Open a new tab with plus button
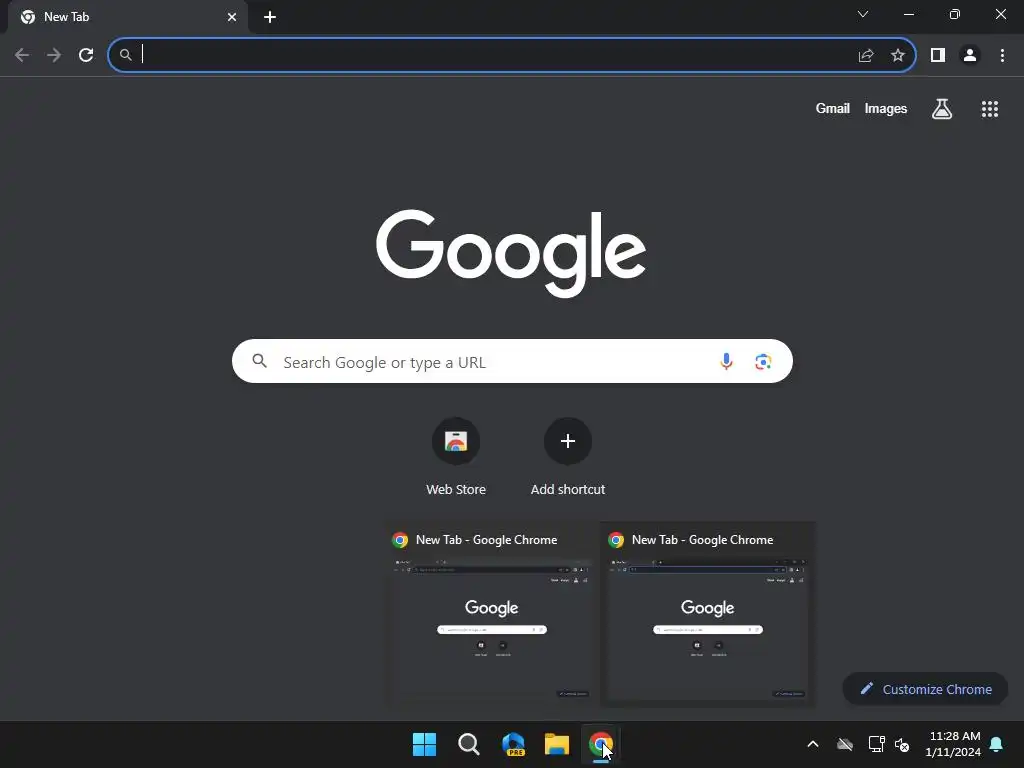The height and width of the screenshot is (768, 1024). 270,17
